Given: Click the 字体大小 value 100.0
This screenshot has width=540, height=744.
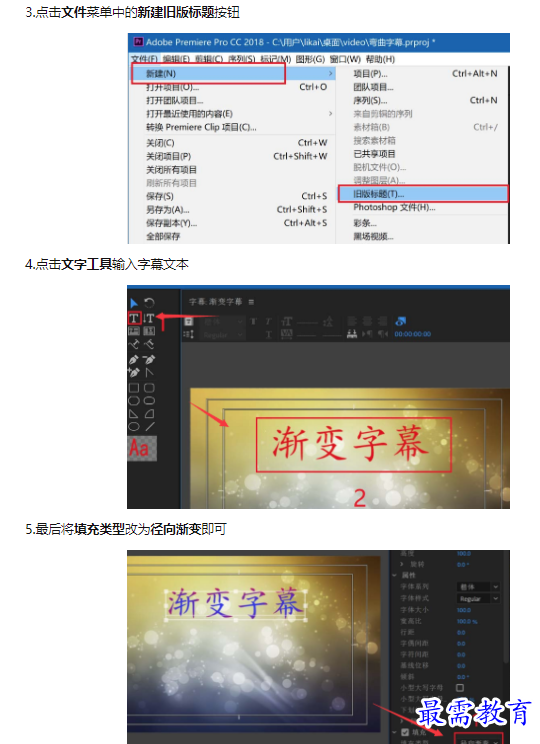Looking at the screenshot, I should click(464, 610).
